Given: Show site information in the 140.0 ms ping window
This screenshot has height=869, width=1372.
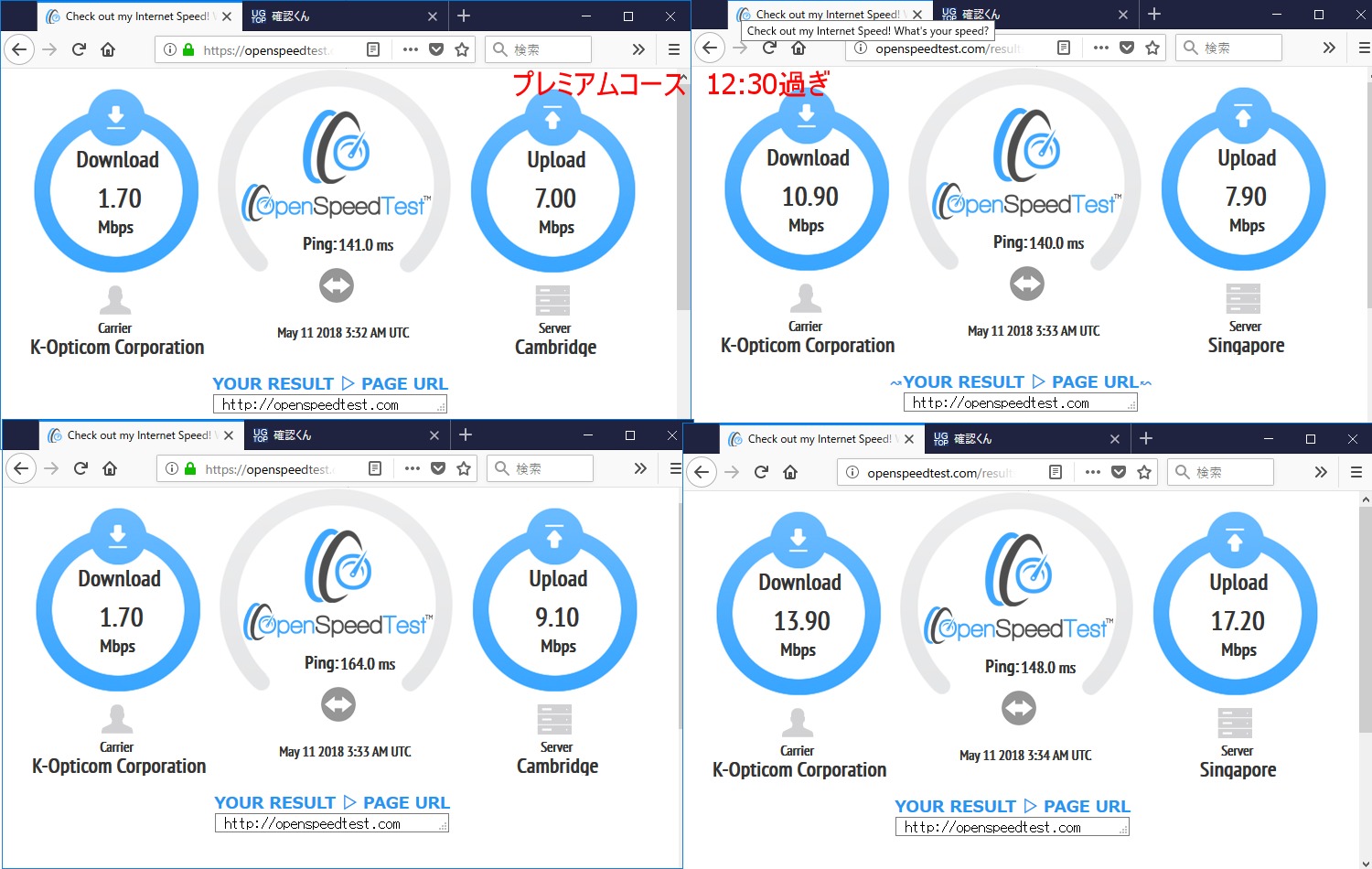Looking at the screenshot, I should point(860,48).
